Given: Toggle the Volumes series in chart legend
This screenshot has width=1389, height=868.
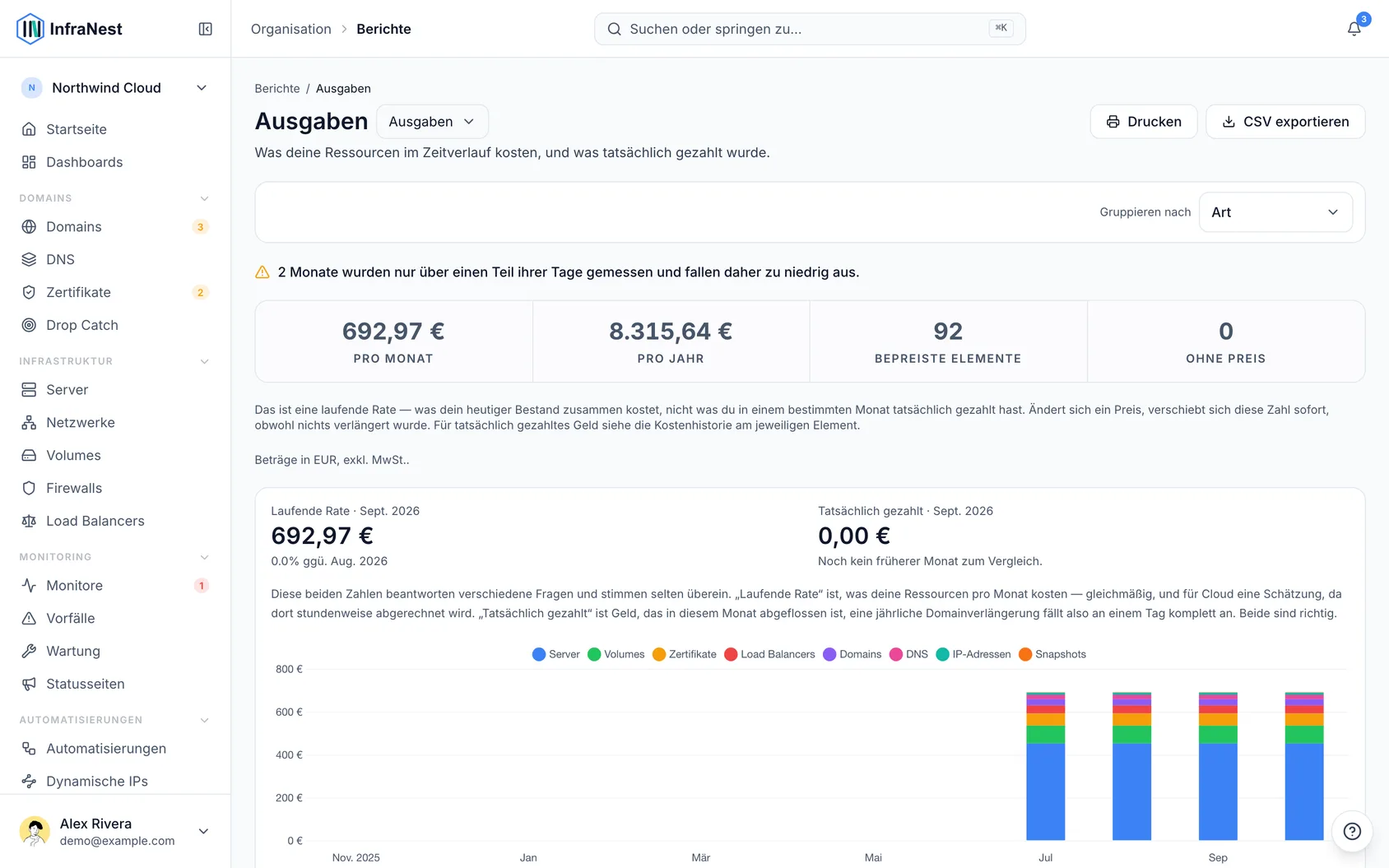Looking at the screenshot, I should tap(616, 655).
